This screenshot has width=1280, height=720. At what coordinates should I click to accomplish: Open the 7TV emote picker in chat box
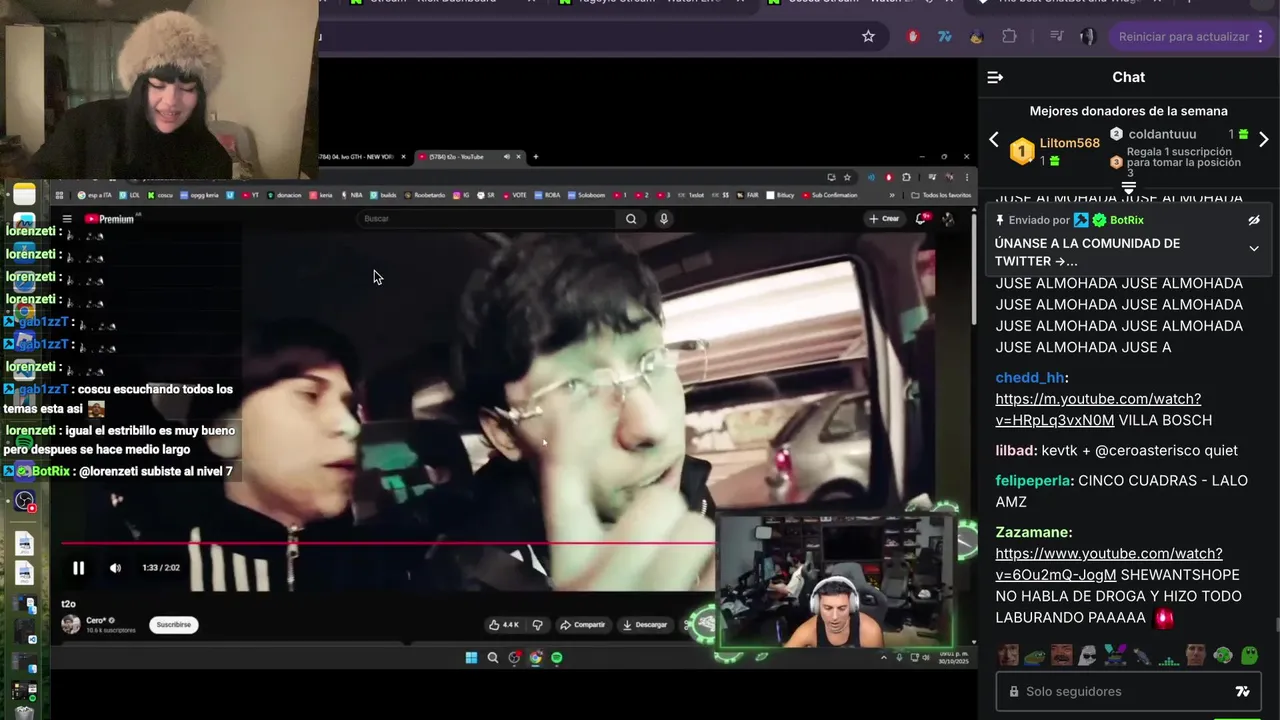[1243, 691]
